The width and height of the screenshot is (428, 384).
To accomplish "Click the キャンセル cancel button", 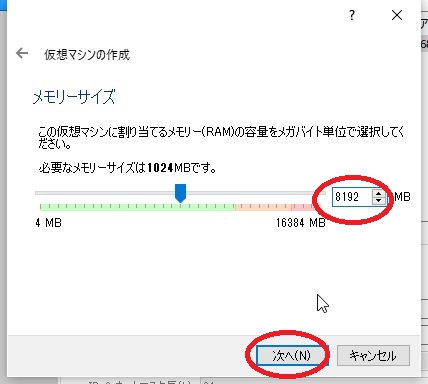I will tap(373, 356).
